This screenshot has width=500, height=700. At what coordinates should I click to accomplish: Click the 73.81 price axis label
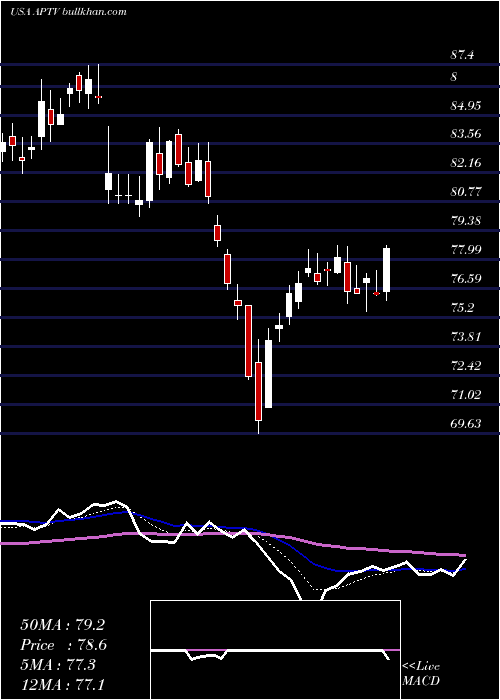(x=466, y=337)
